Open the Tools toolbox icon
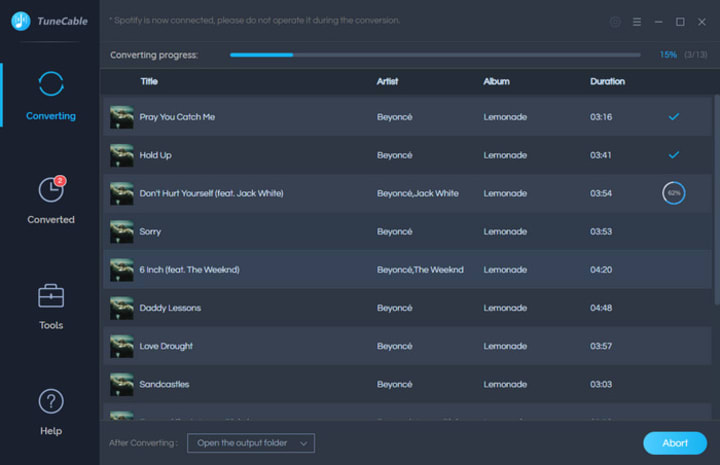The height and width of the screenshot is (465, 720). (x=51, y=296)
